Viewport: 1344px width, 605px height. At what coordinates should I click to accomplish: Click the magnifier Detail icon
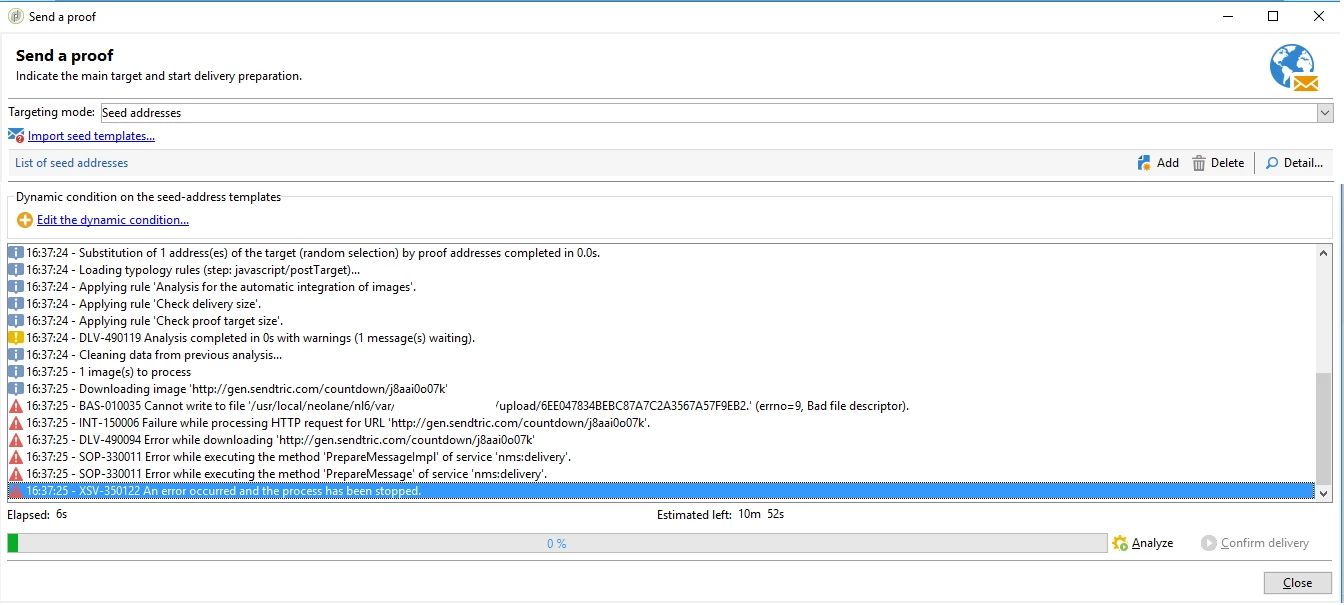pos(1272,163)
